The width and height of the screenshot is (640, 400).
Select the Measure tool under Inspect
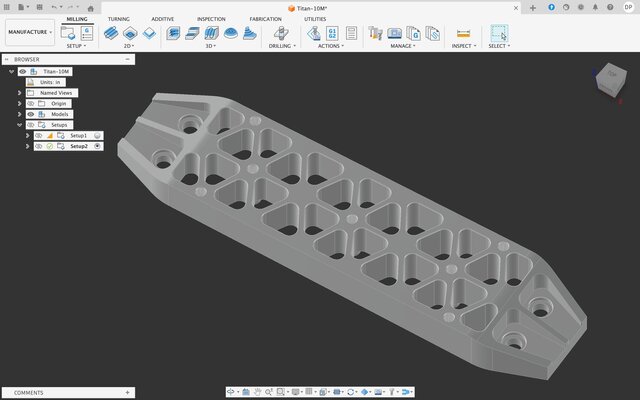pos(462,34)
